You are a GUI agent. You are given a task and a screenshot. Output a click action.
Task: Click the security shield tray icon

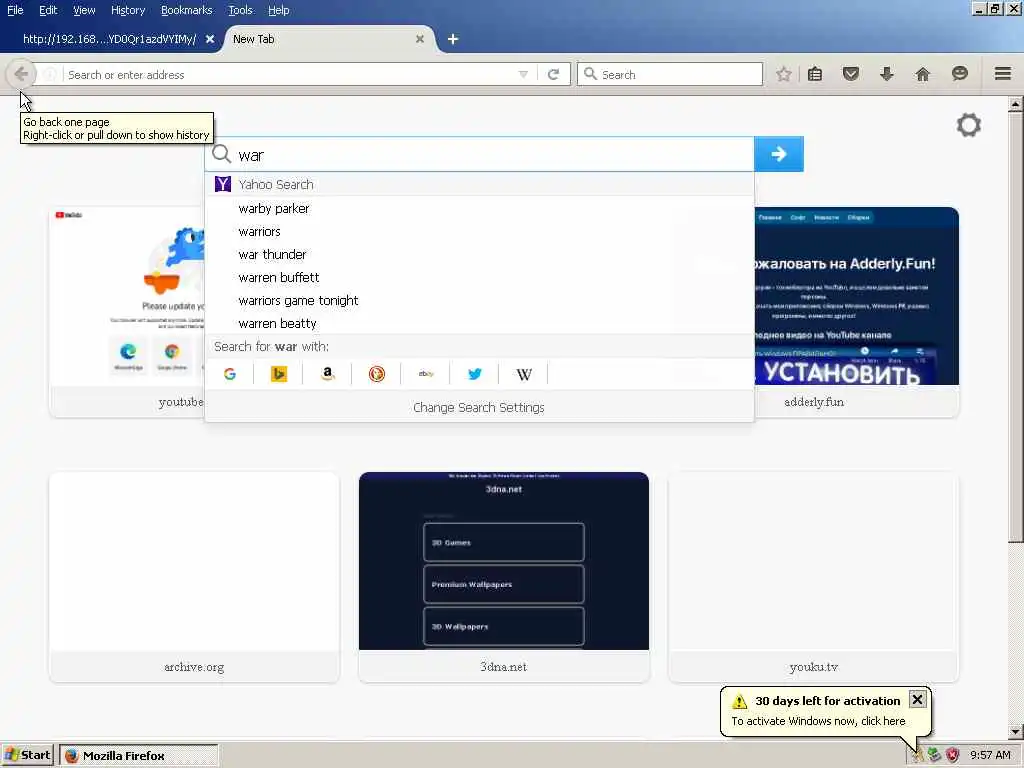pyautogui.click(x=953, y=755)
